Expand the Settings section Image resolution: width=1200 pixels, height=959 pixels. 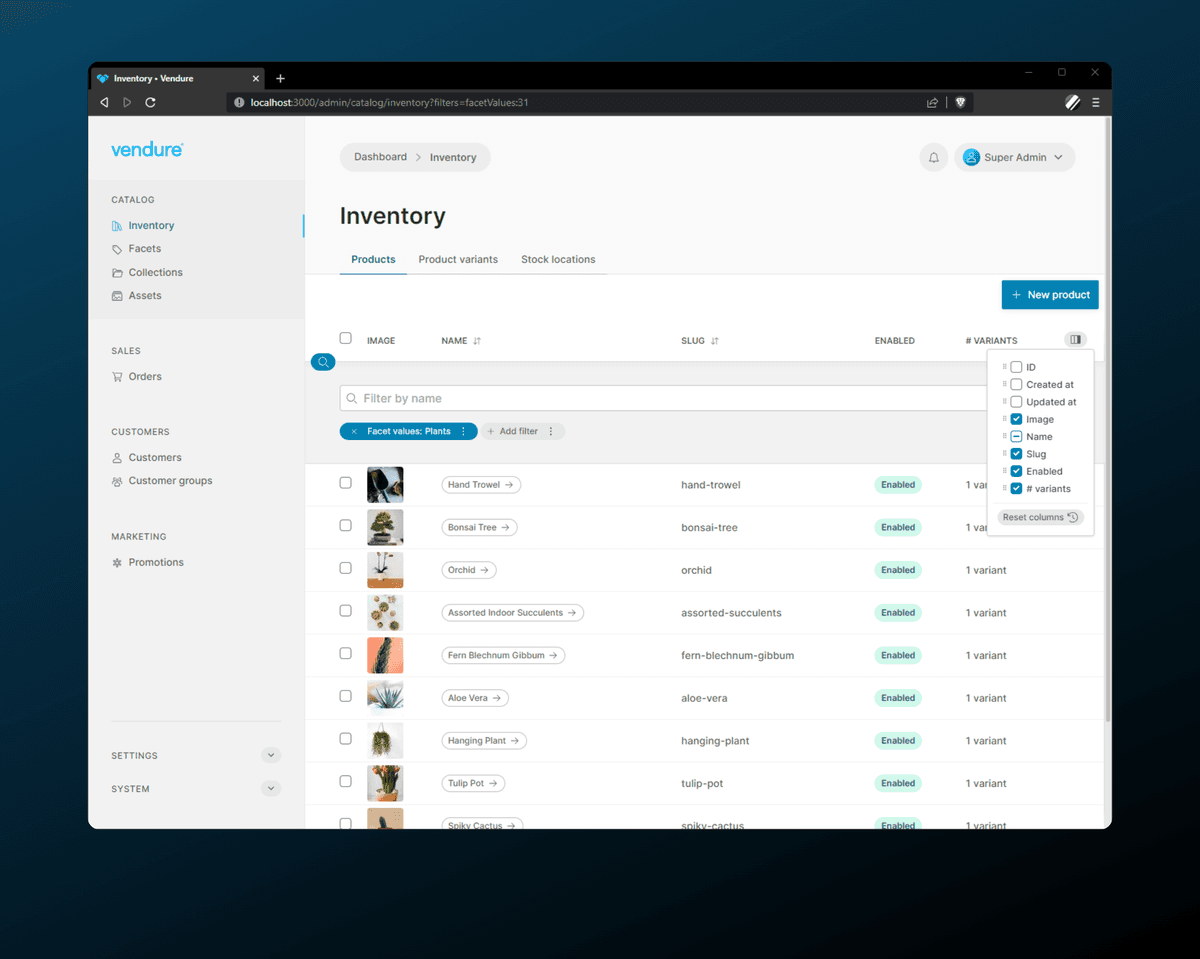271,756
